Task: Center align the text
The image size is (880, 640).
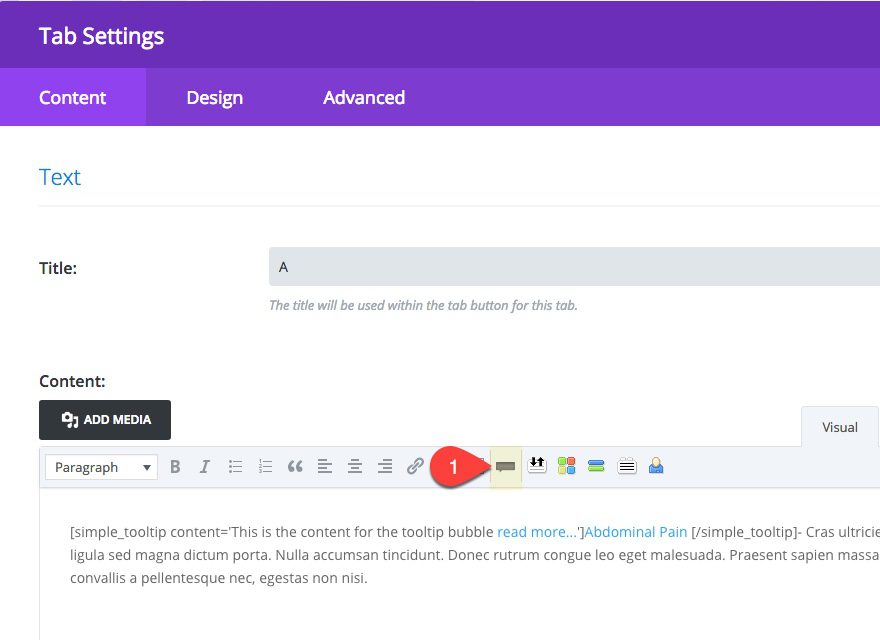Action: tap(354, 466)
